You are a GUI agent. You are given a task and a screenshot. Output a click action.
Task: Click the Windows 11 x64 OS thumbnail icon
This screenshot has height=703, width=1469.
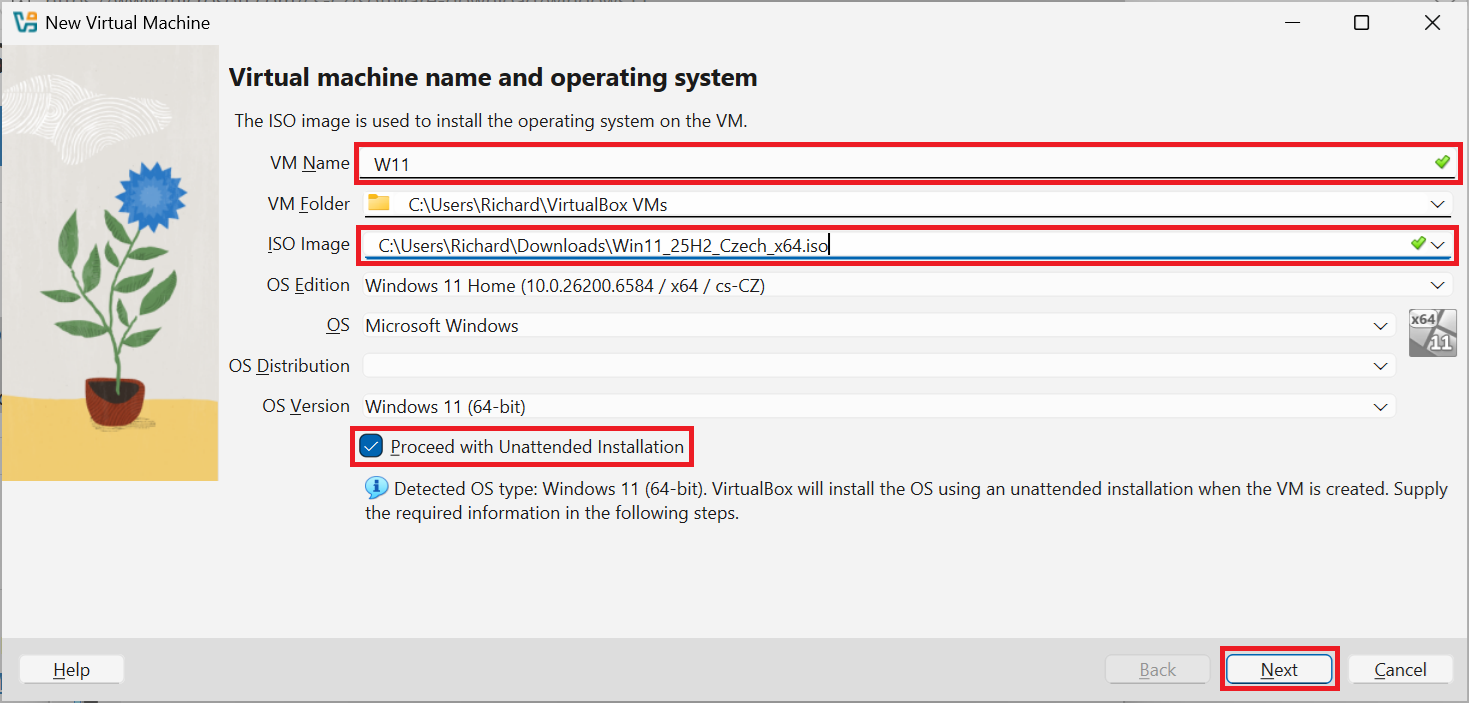point(1432,332)
